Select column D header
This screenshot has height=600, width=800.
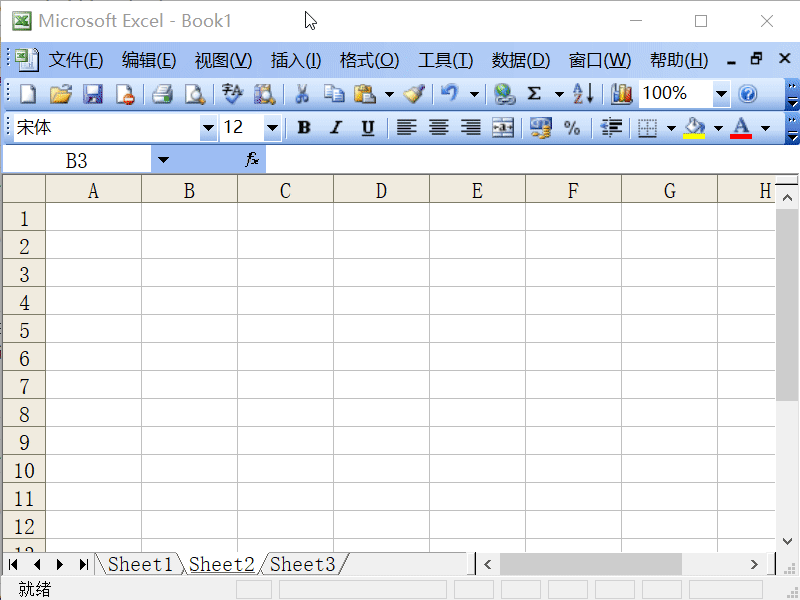pyautogui.click(x=381, y=190)
